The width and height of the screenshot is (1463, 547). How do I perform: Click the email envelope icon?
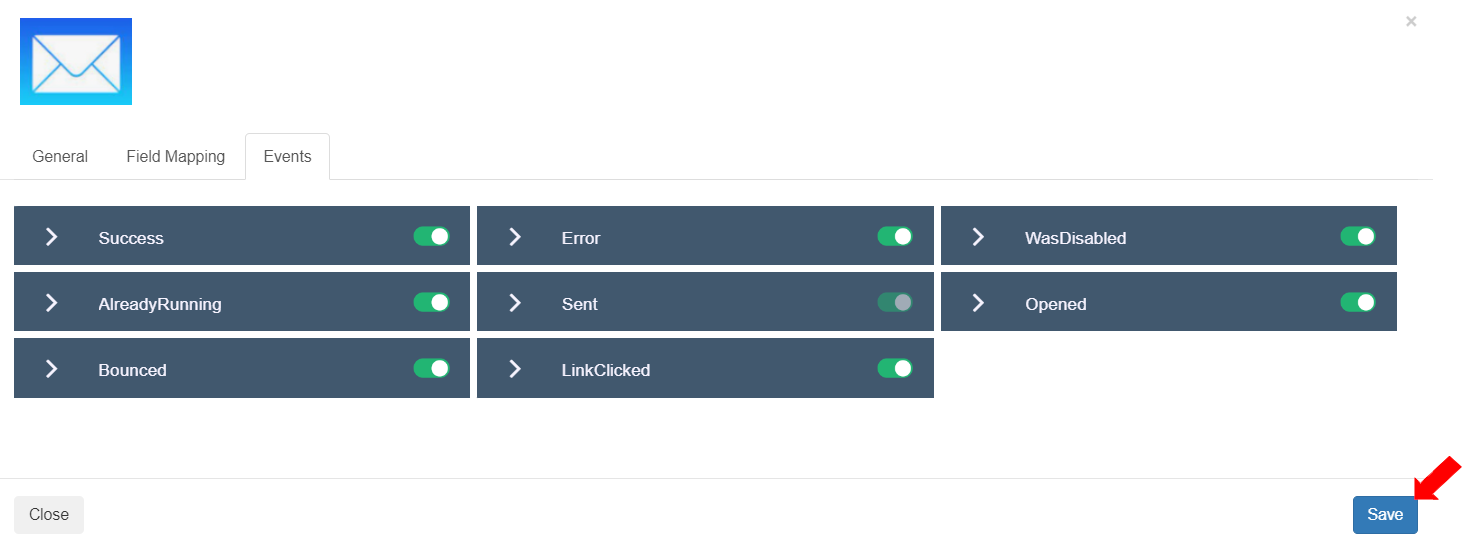pos(76,61)
